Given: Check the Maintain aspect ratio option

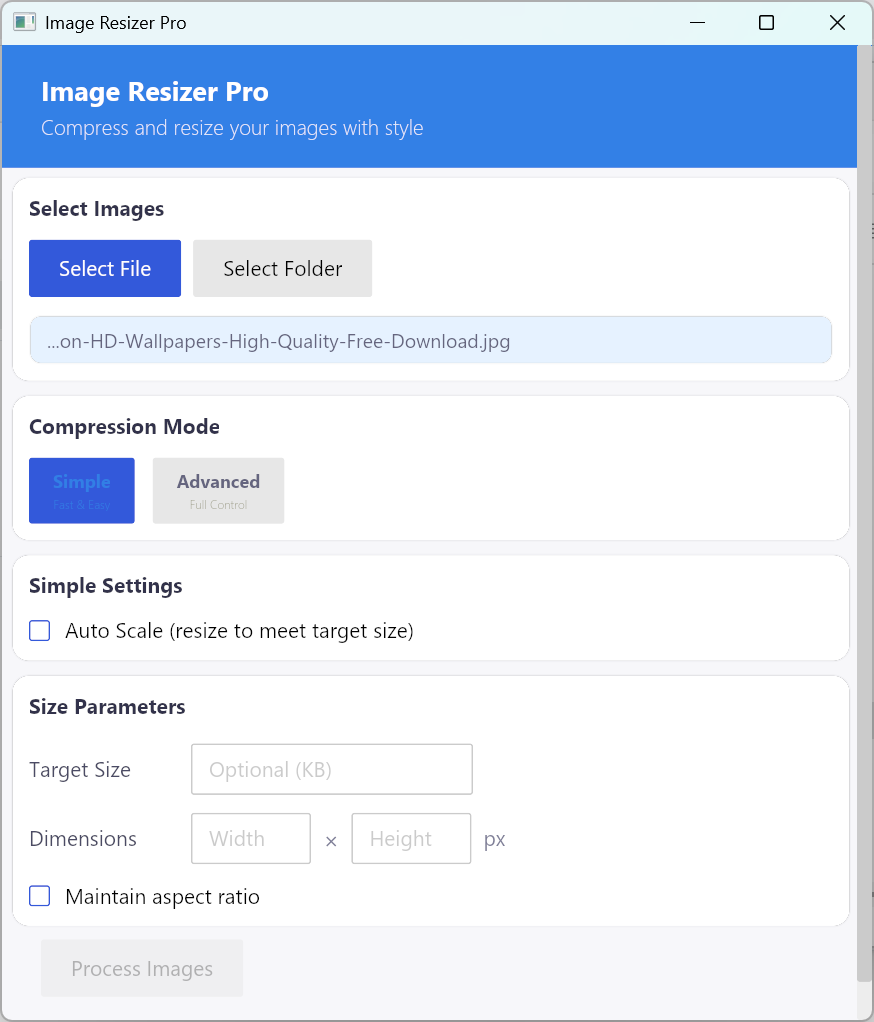Looking at the screenshot, I should tap(39, 896).
